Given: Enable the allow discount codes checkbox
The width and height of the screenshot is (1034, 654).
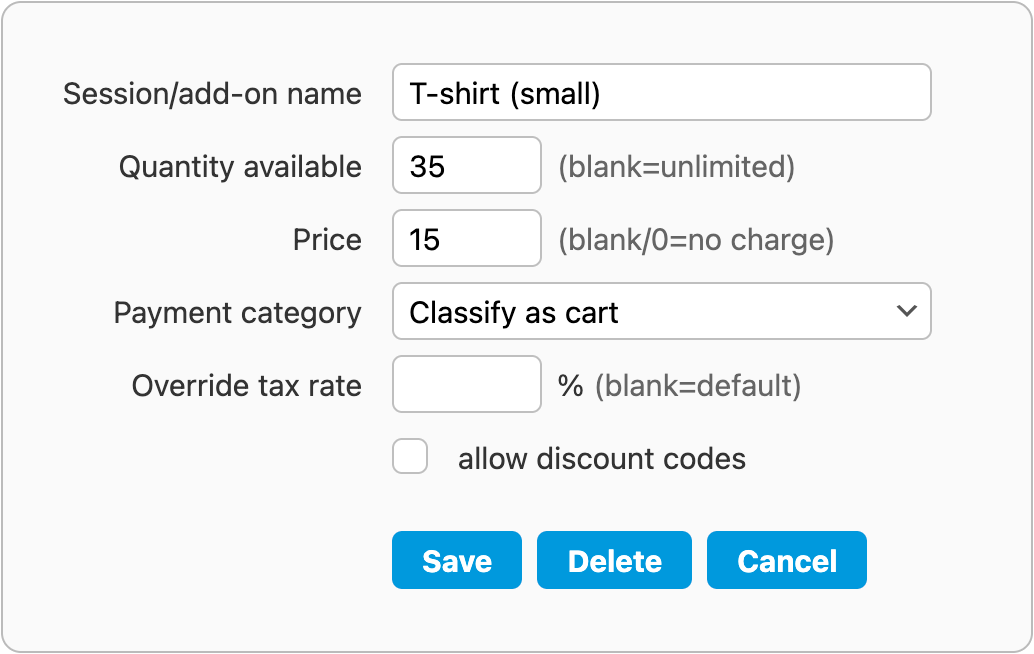Looking at the screenshot, I should pyautogui.click(x=410, y=457).
